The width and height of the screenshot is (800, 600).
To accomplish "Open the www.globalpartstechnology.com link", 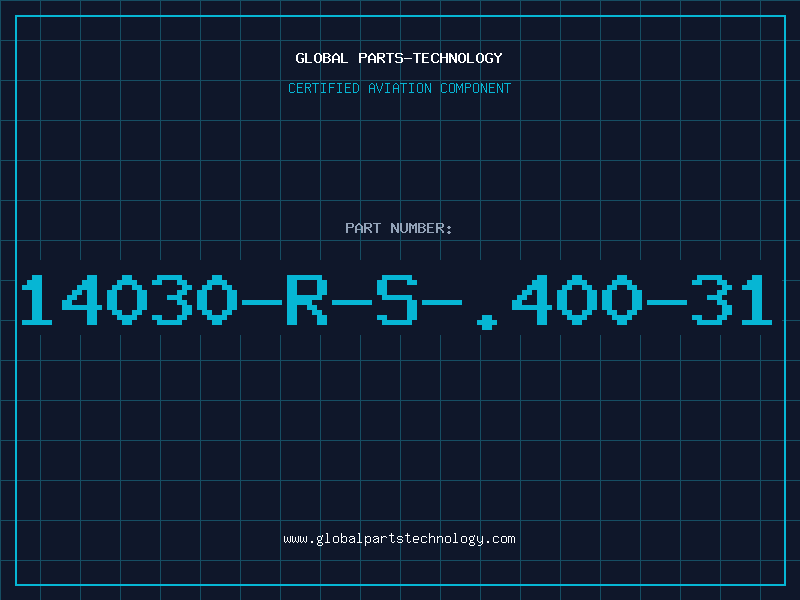I will coord(399,539).
